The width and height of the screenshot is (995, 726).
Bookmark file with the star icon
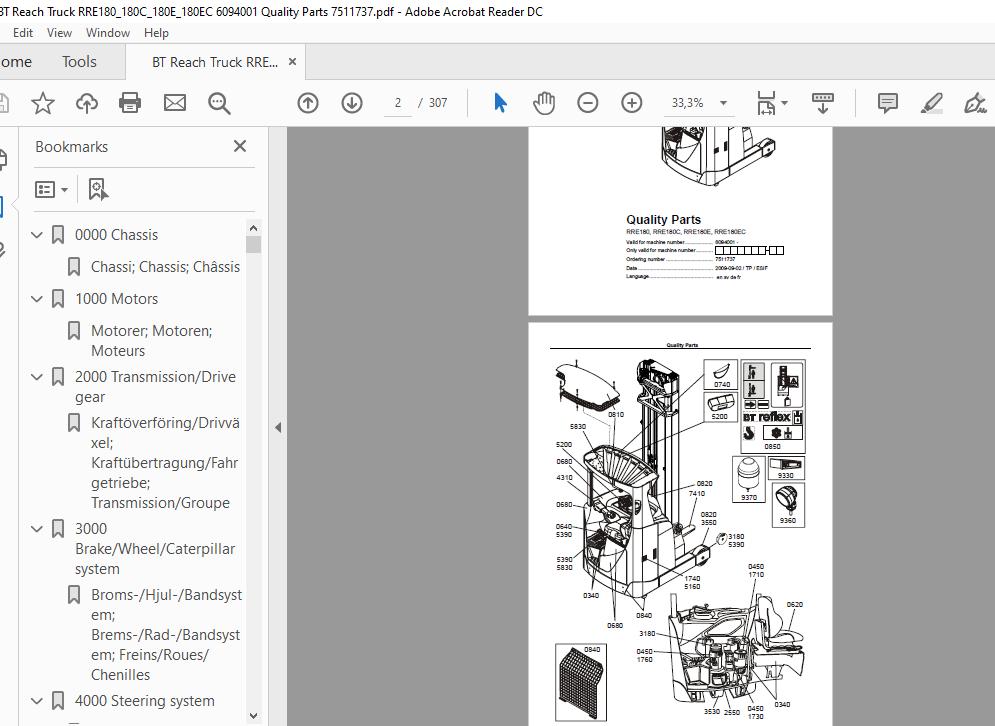(43, 103)
